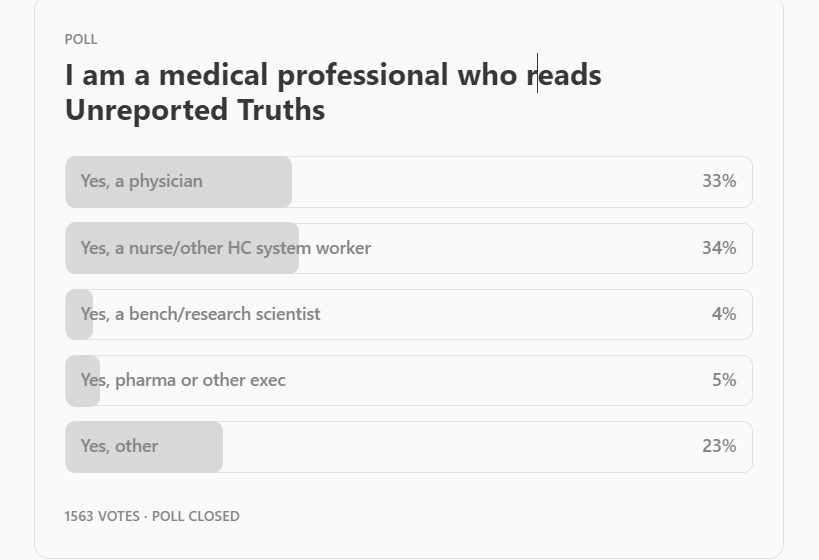This screenshot has height=560, width=819.
Task: Click the 5% result for pharma exec
Action: [724, 380]
